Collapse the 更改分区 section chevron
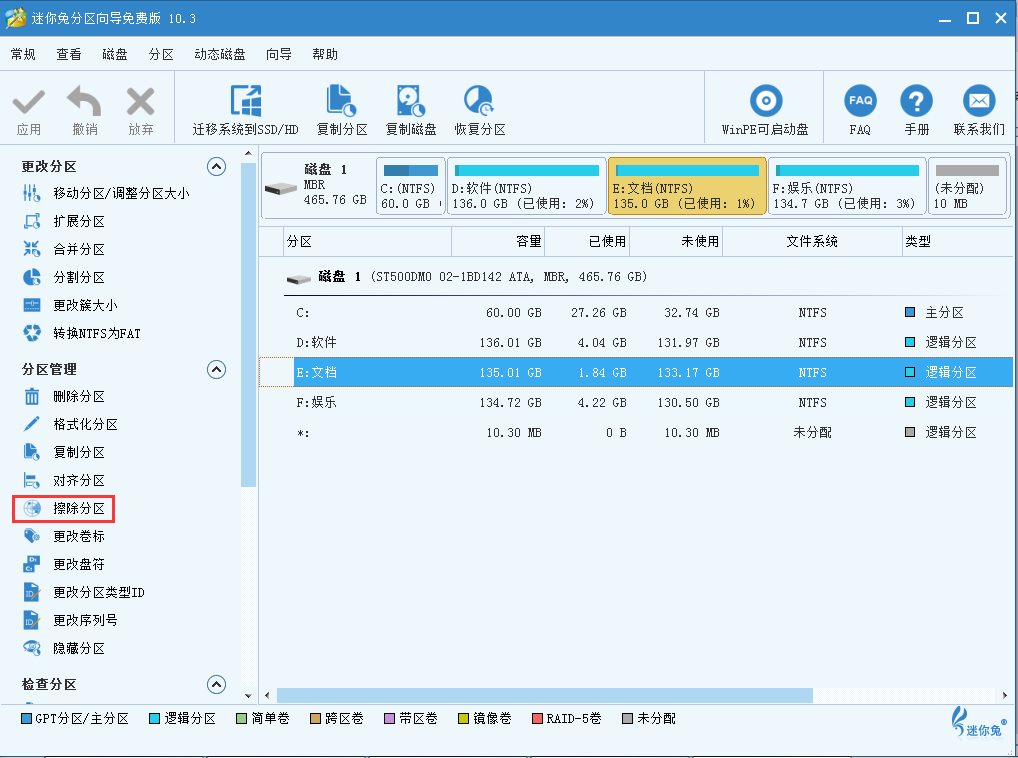The width and height of the screenshot is (1018, 758). pos(216,167)
